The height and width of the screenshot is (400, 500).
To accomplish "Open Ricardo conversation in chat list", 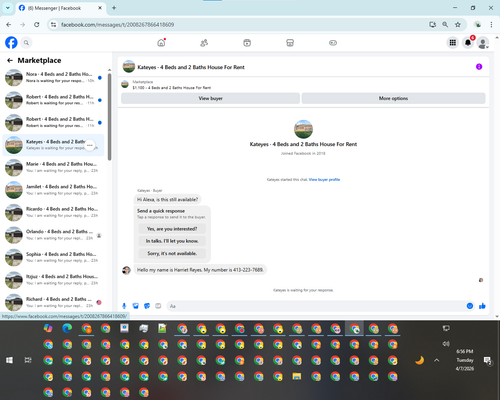I will (x=53, y=212).
